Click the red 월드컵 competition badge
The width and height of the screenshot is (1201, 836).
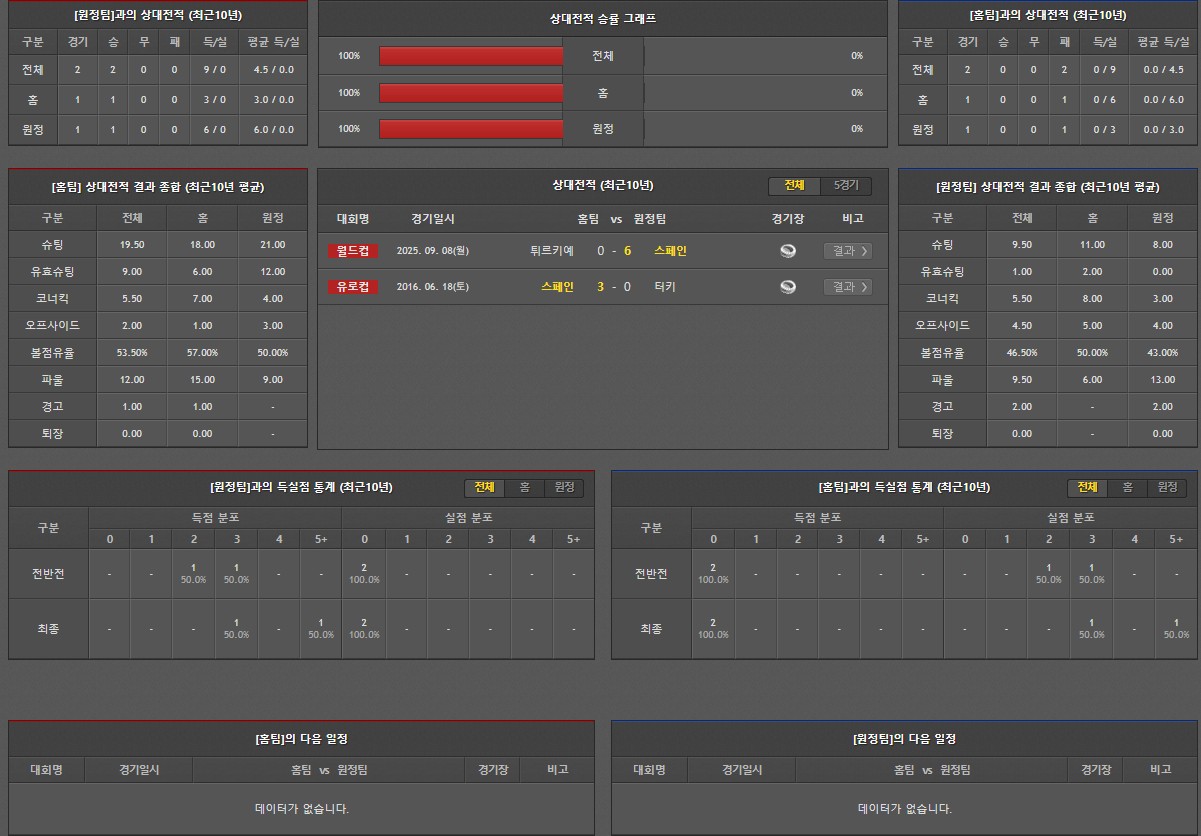click(353, 251)
